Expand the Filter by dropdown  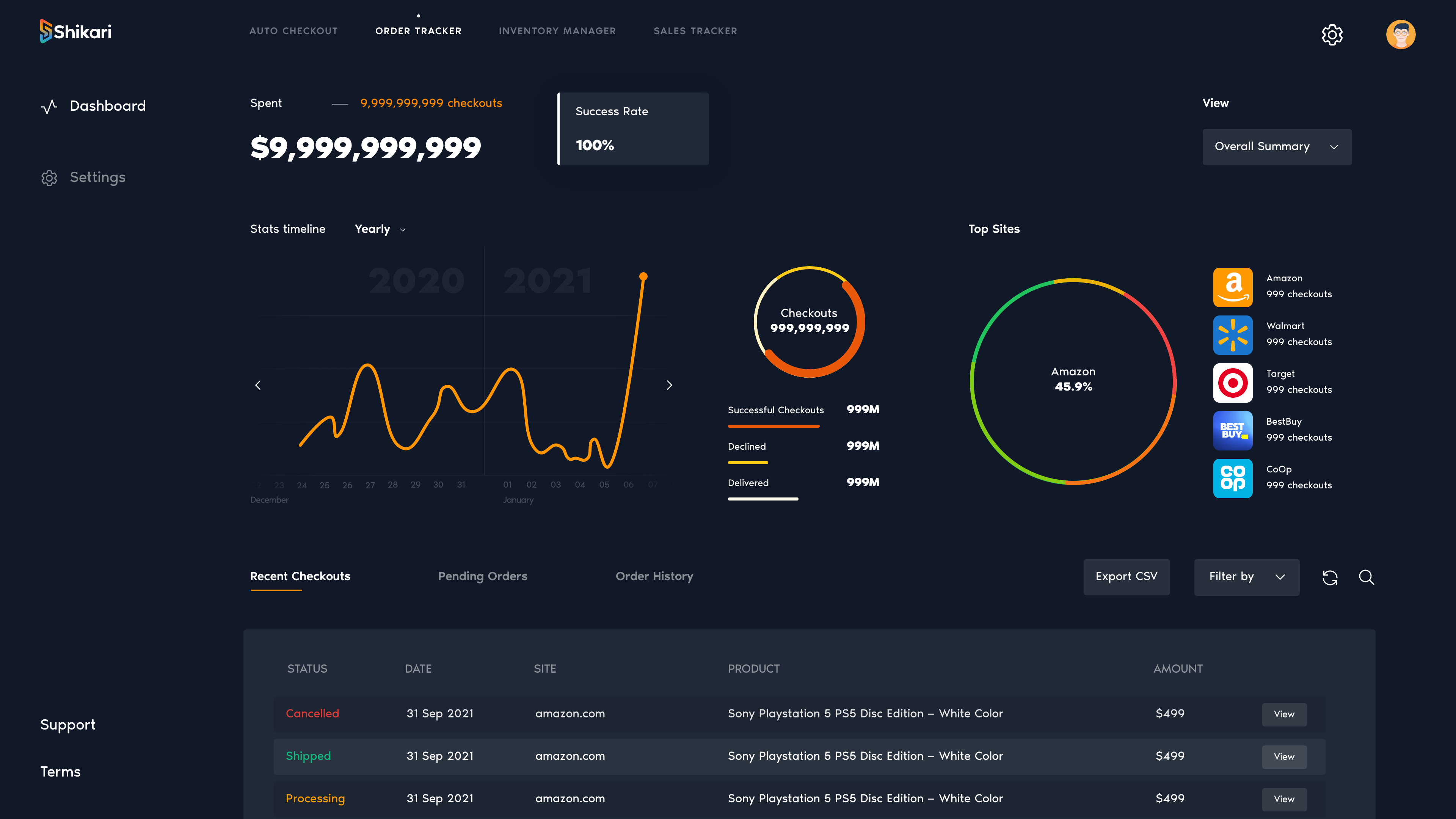1246,577
